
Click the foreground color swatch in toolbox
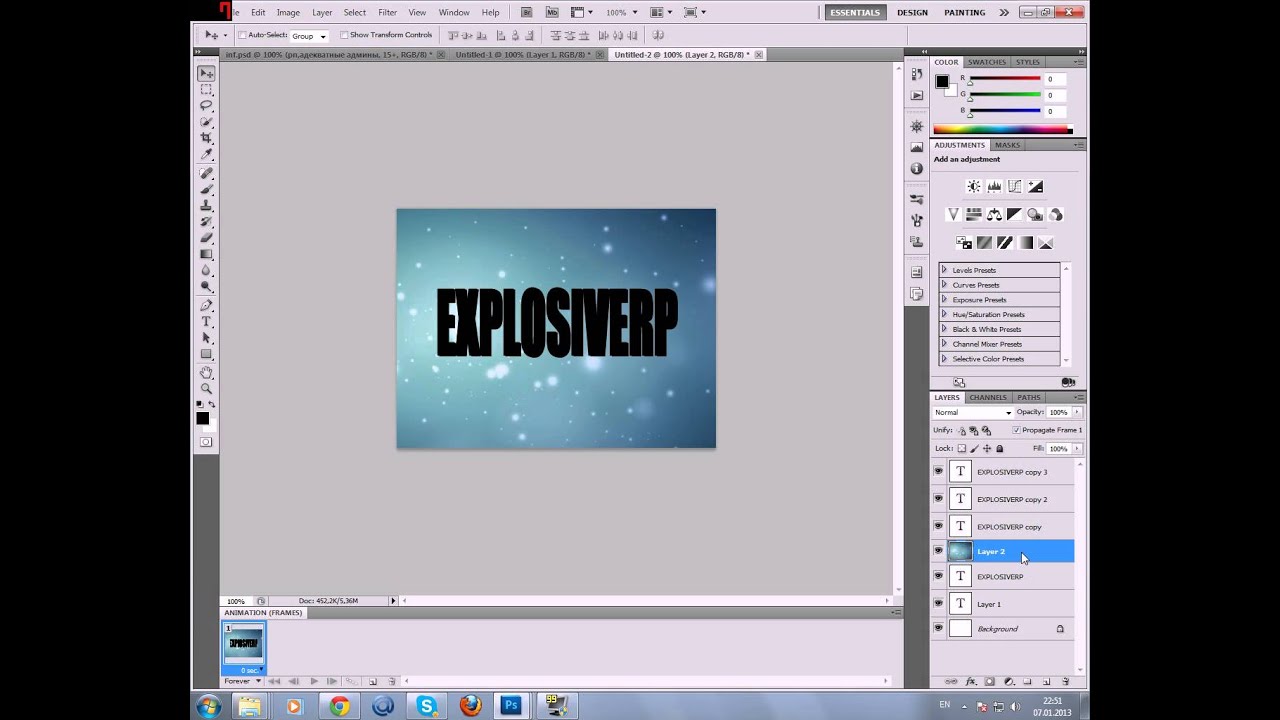(203, 418)
